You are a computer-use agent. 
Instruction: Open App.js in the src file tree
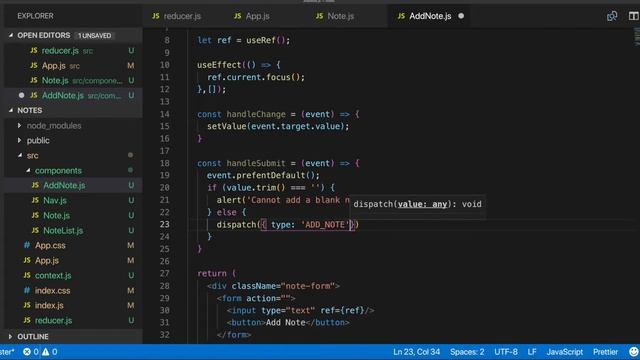coord(73,260)
